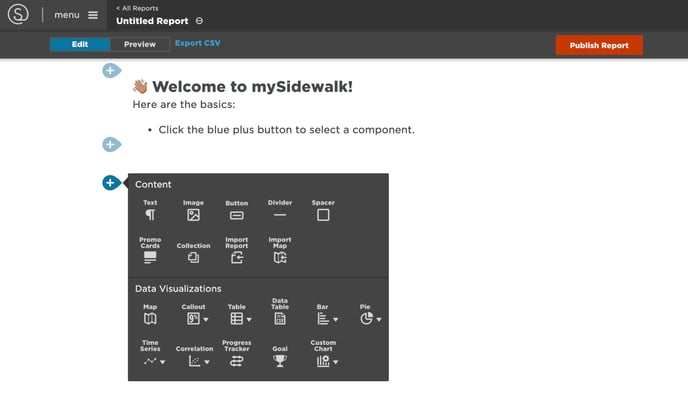Add a Progress Tracker component
The width and height of the screenshot is (688, 417).
(x=236, y=354)
